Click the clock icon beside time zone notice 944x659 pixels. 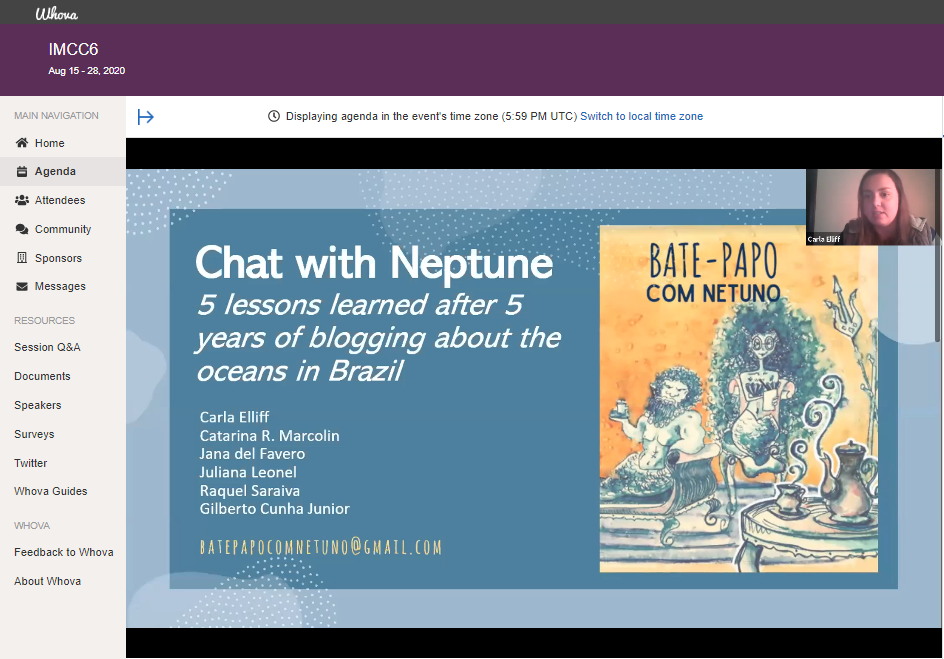pos(274,116)
